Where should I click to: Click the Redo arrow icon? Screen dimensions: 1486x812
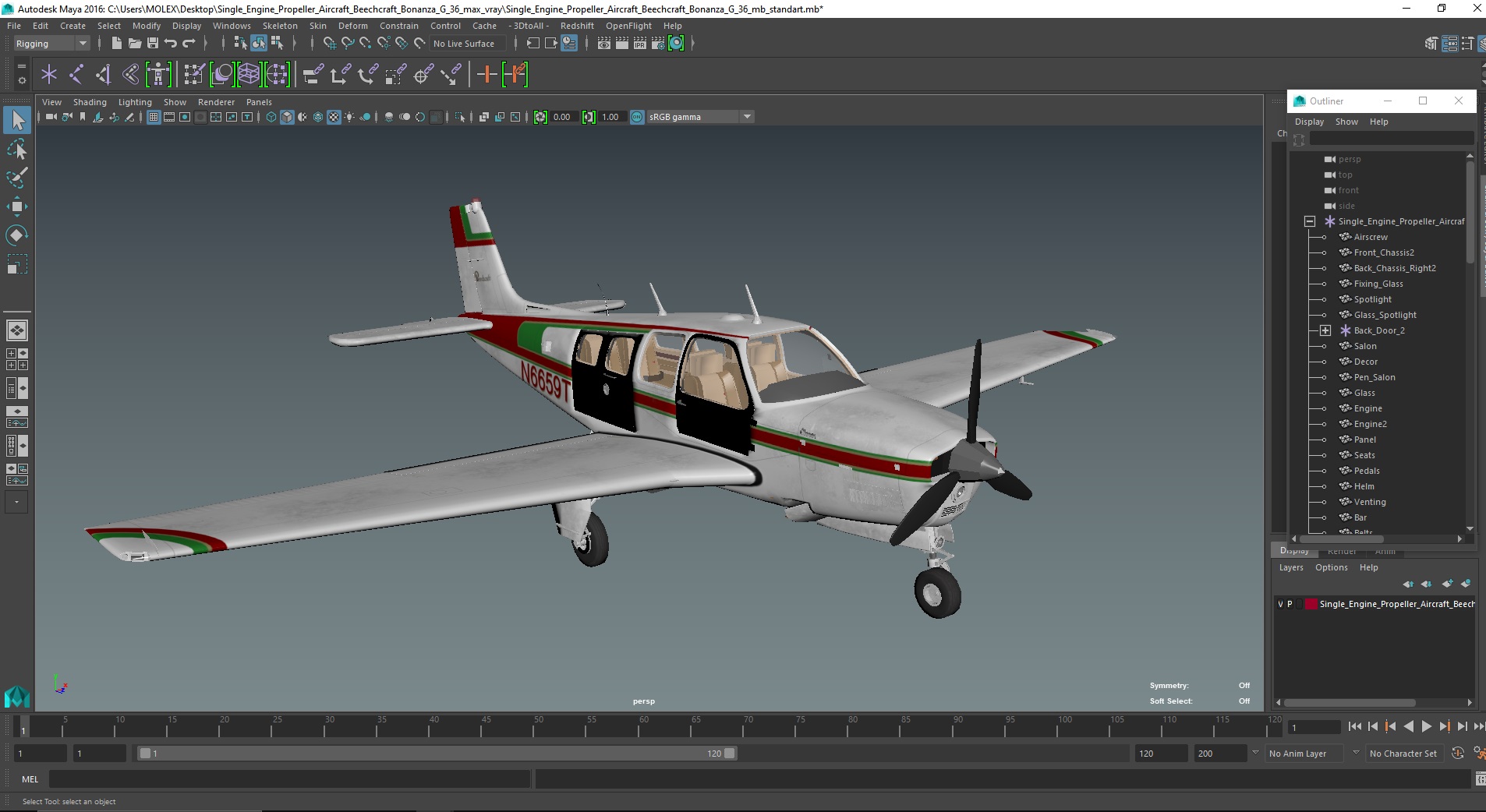[189, 44]
